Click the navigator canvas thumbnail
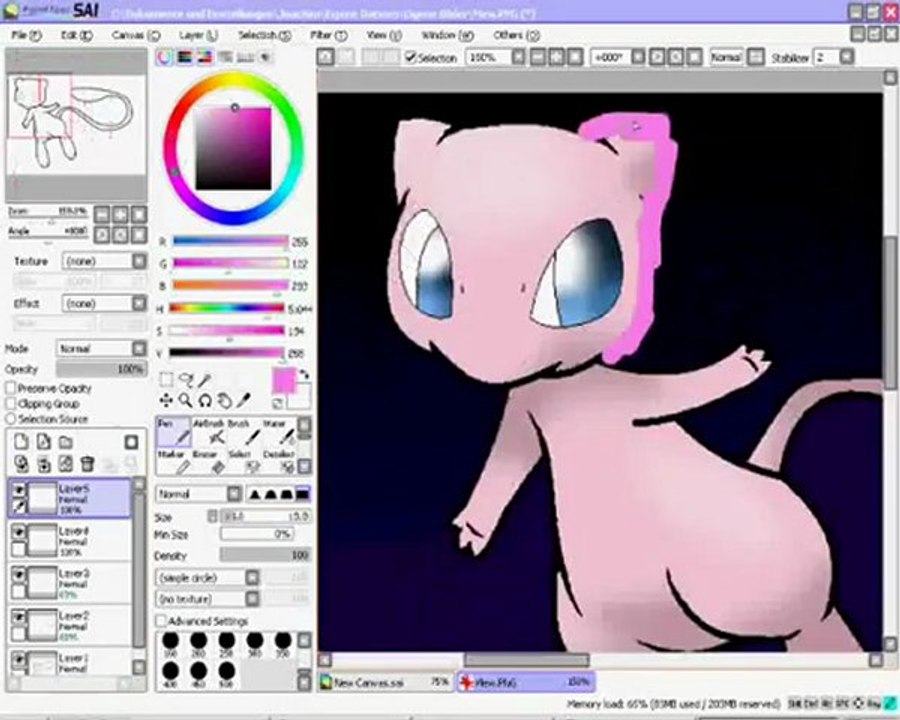900x720 pixels. [x=76, y=125]
